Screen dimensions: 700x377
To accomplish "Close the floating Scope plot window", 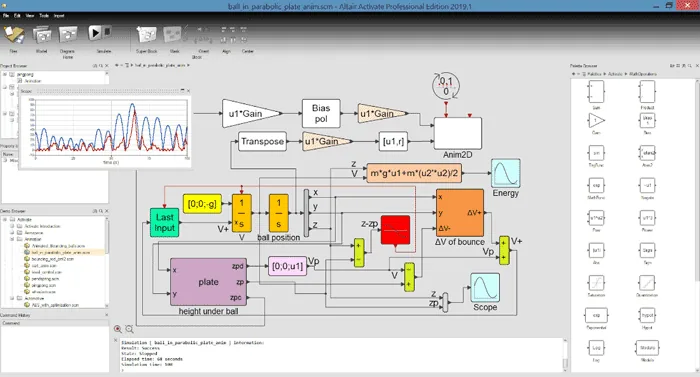I will tap(188, 91).
